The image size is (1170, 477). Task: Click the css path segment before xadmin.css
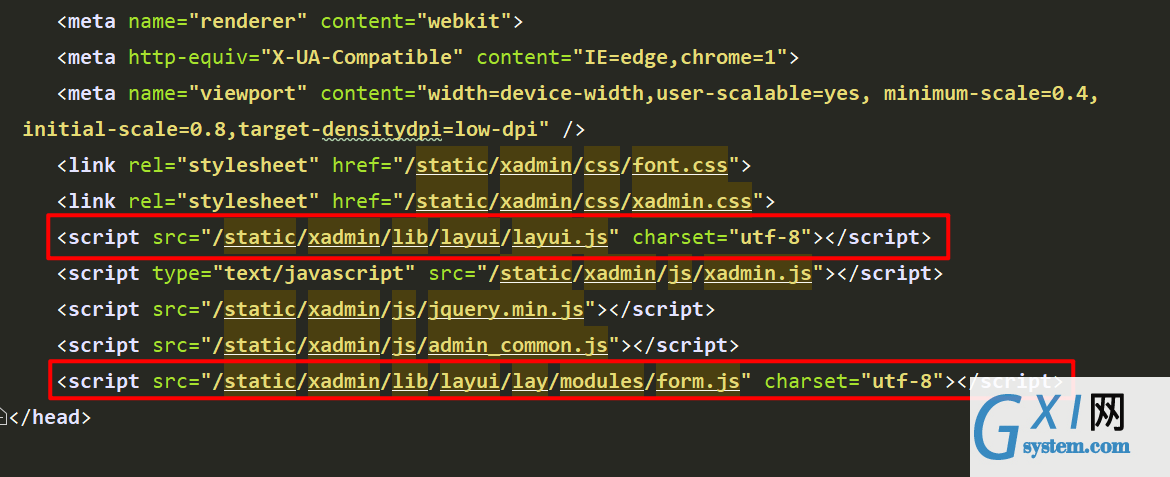pos(602,201)
